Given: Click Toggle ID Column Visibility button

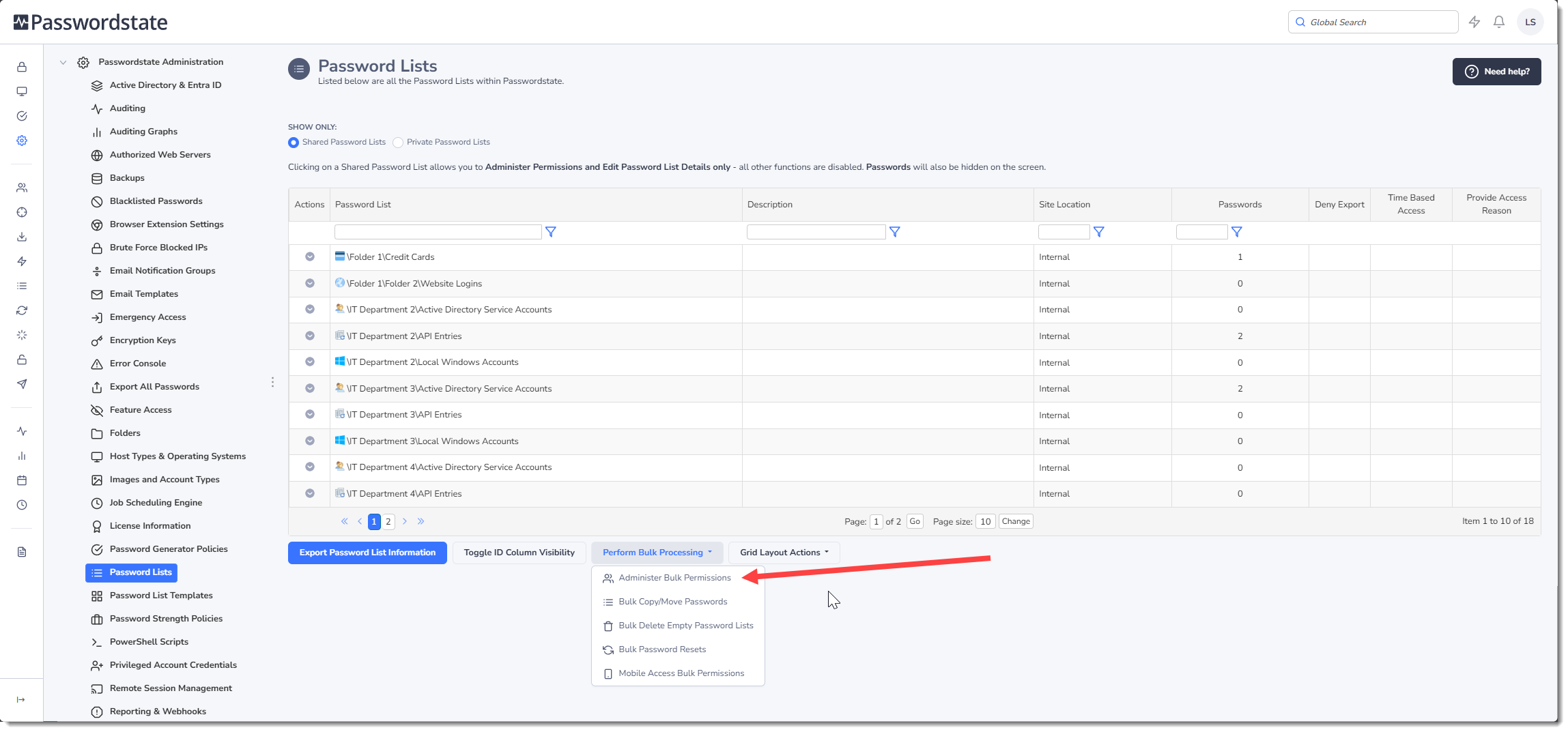Looking at the screenshot, I should (519, 553).
